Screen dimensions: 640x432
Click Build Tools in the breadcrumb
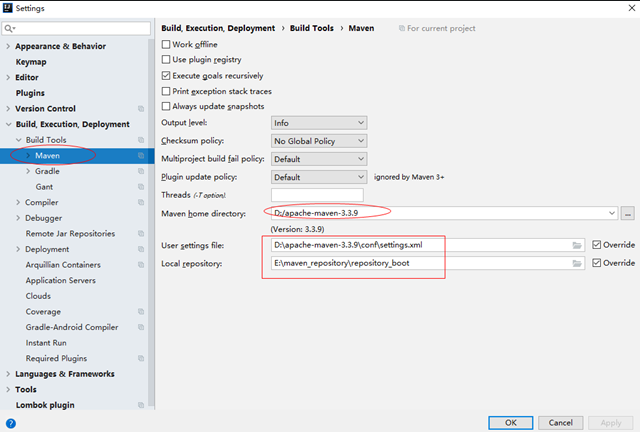(x=312, y=28)
